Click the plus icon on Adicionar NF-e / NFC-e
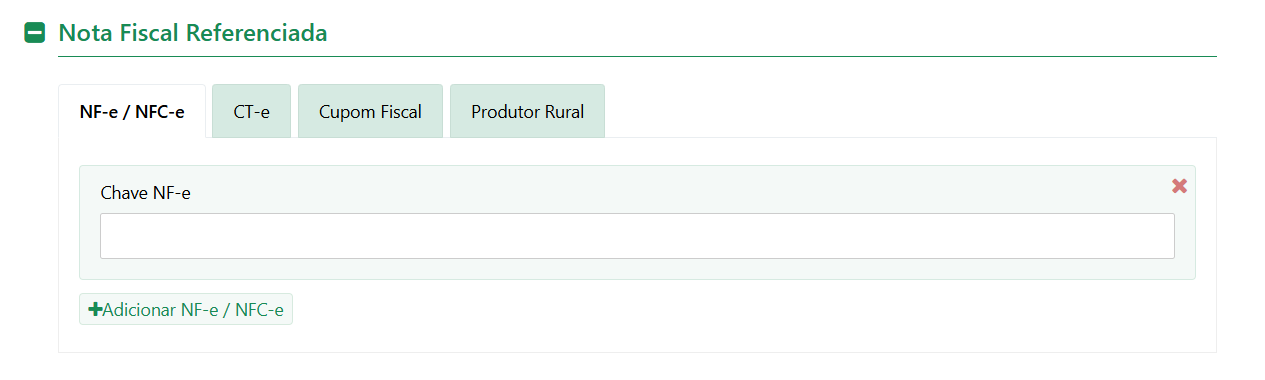 [x=95, y=310]
